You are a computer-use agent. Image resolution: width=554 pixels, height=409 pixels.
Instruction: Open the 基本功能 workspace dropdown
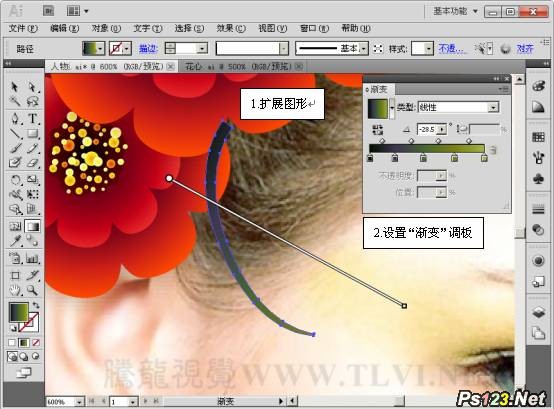(x=455, y=11)
